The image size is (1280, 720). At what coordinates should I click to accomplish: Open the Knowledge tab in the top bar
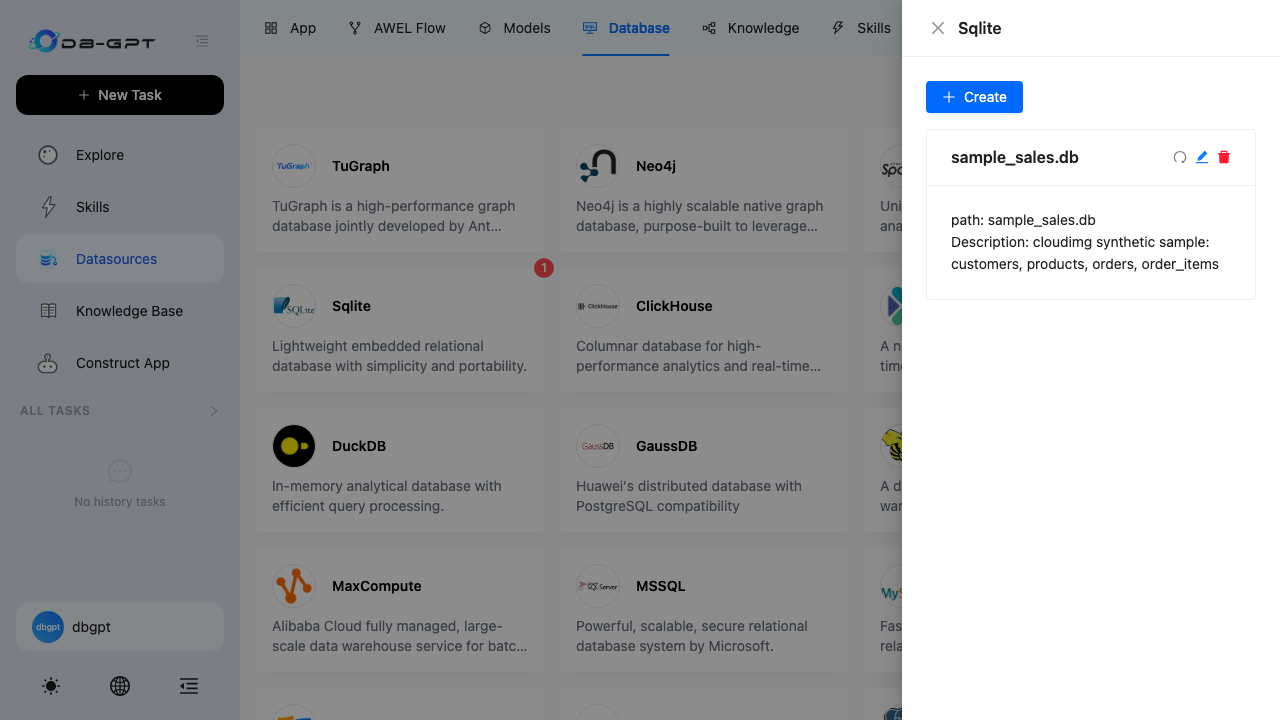[750, 28]
